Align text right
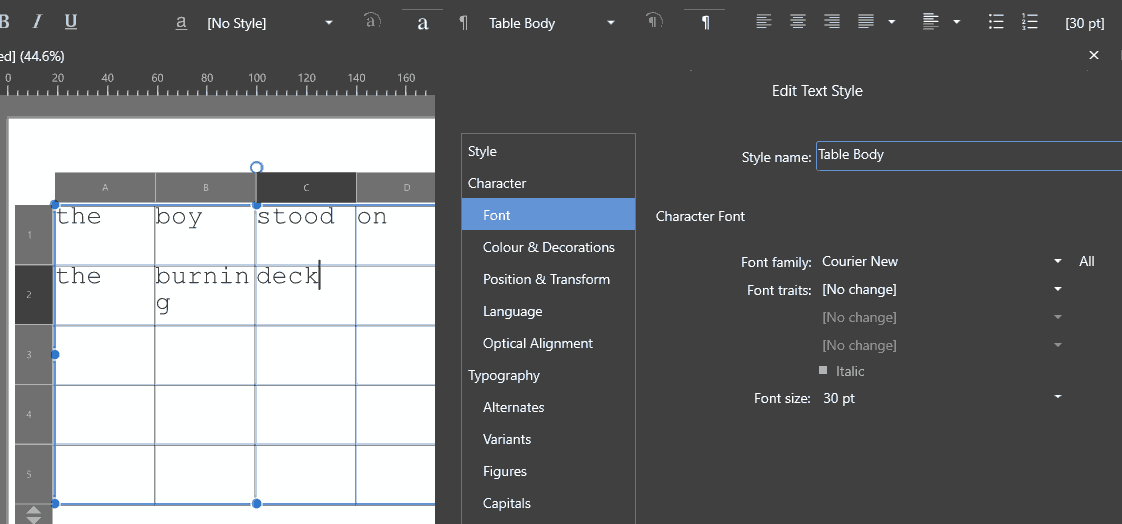The width and height of the screenshot is (1122, 524). [831, 22]
